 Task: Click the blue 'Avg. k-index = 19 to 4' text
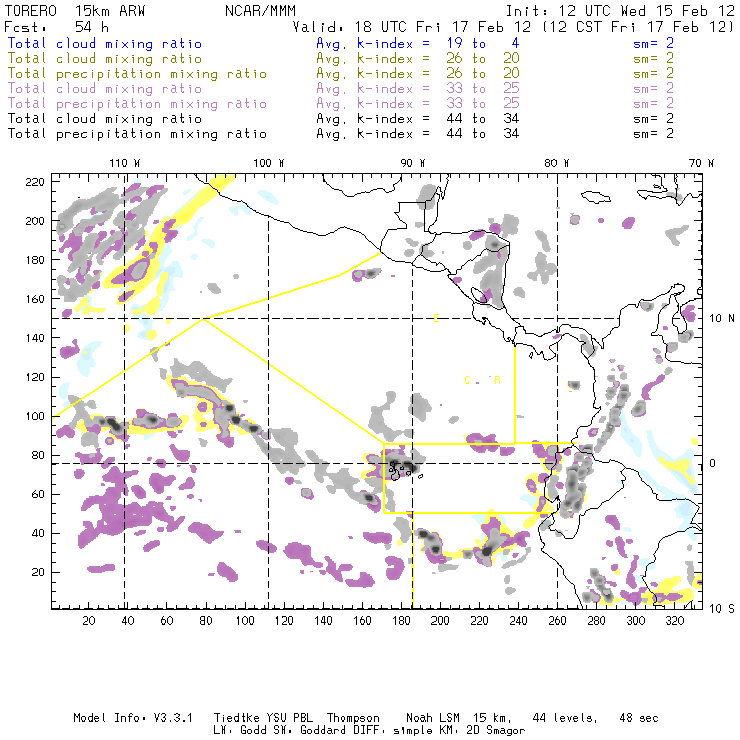coord(418,43)
